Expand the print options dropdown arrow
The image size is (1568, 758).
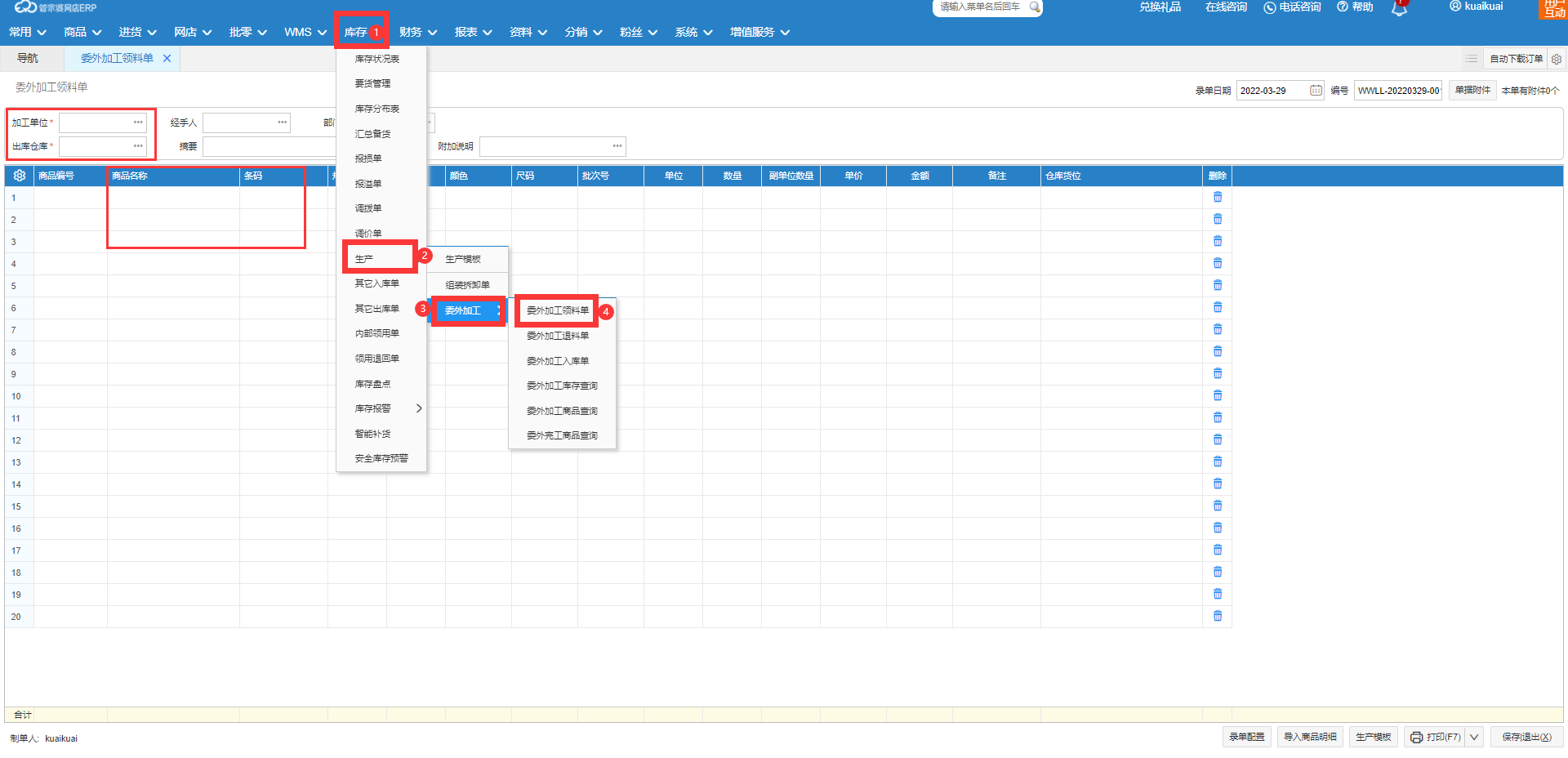pos(1474,737)
